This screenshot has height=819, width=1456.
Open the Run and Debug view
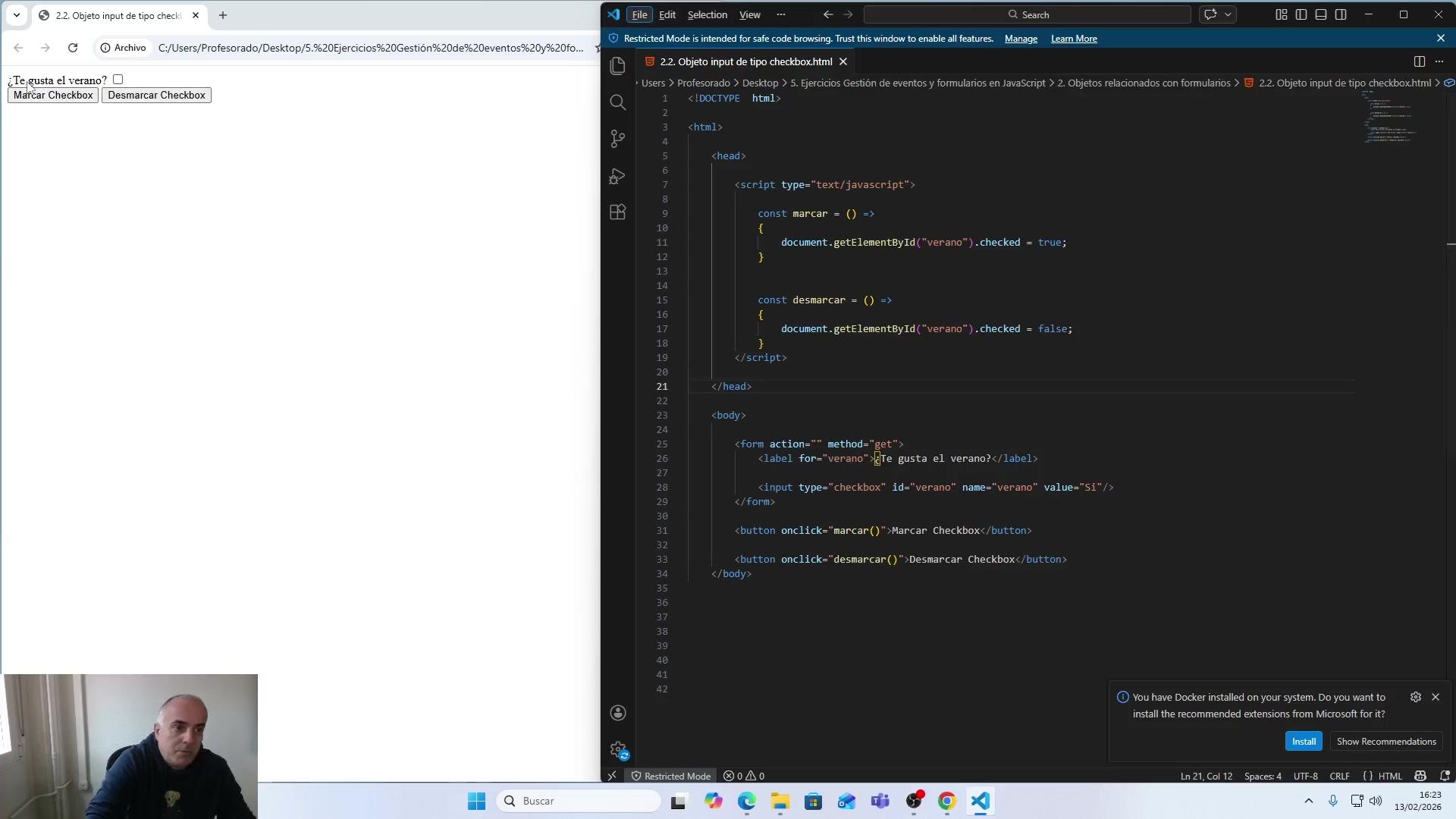tap(618, 176)
